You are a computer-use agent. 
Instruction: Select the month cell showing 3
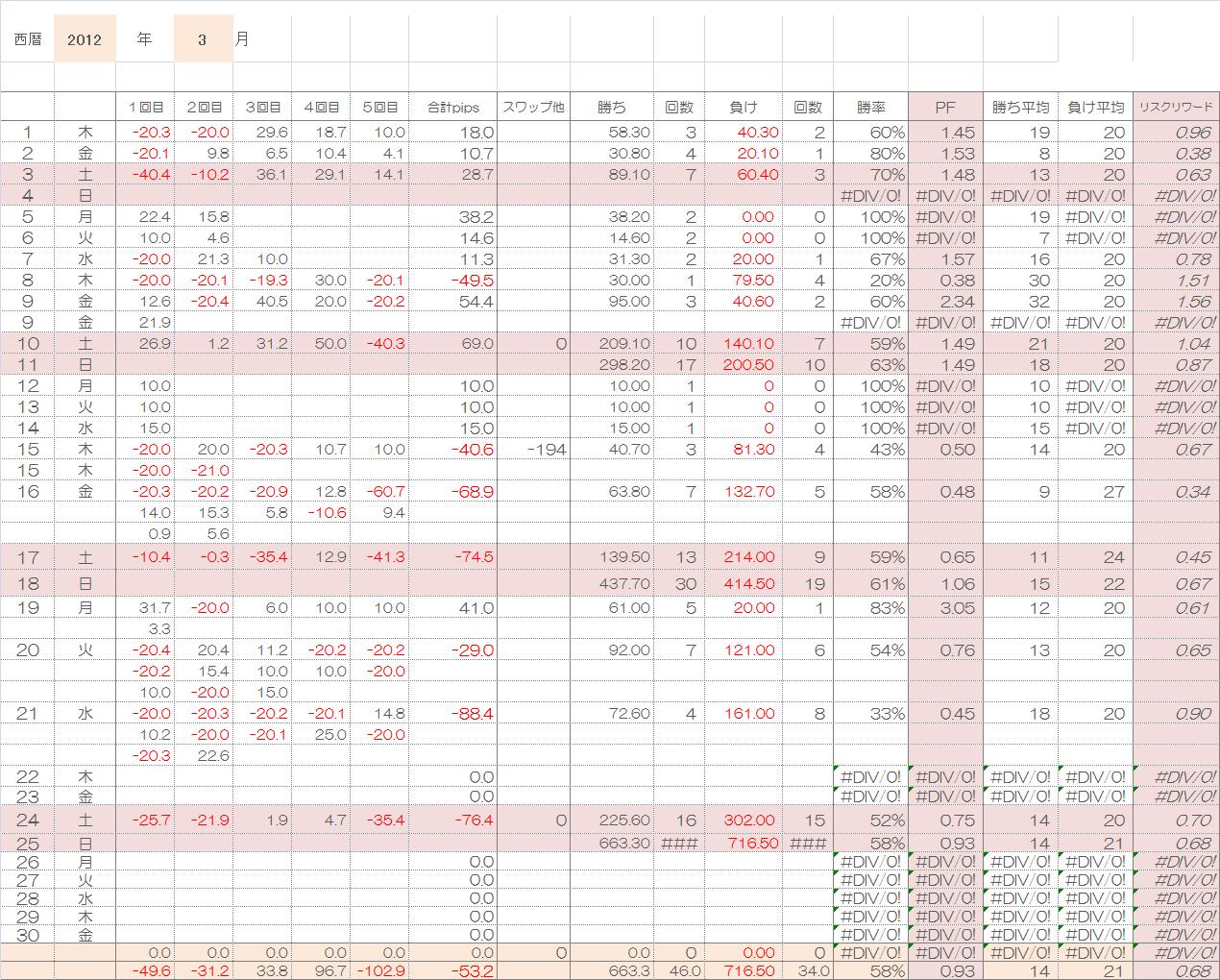203,39
